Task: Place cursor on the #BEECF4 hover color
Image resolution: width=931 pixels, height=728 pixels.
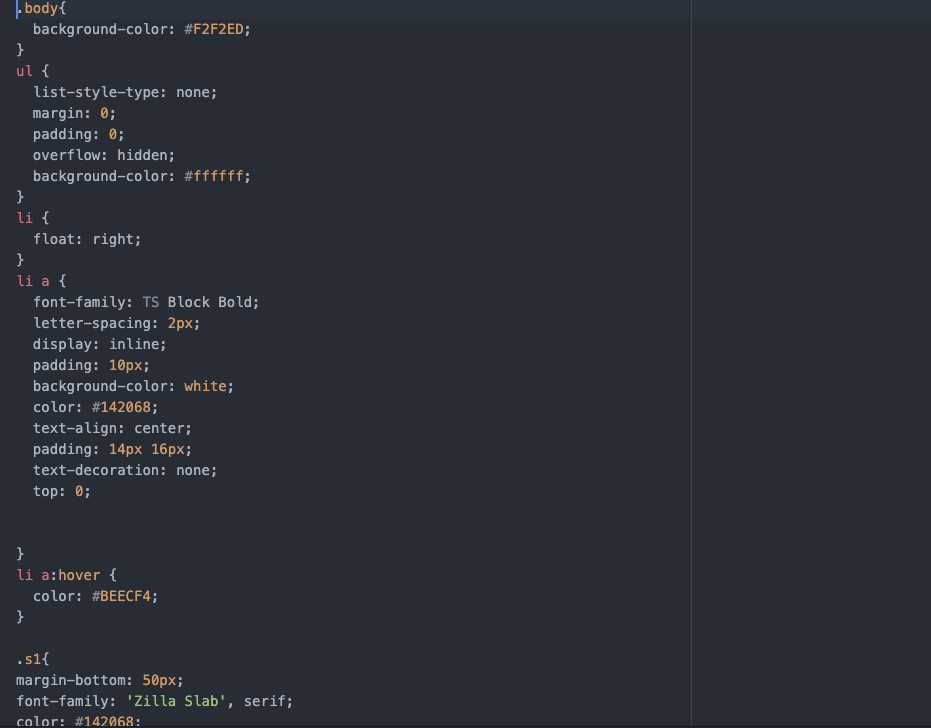Action: click(121, 596)
